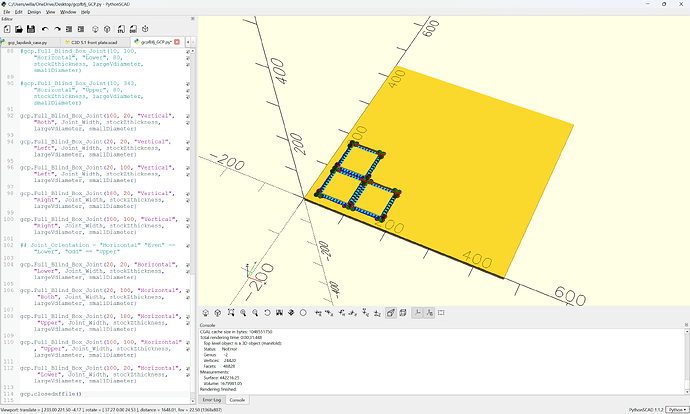Open the Edit menu

[18, 12]
